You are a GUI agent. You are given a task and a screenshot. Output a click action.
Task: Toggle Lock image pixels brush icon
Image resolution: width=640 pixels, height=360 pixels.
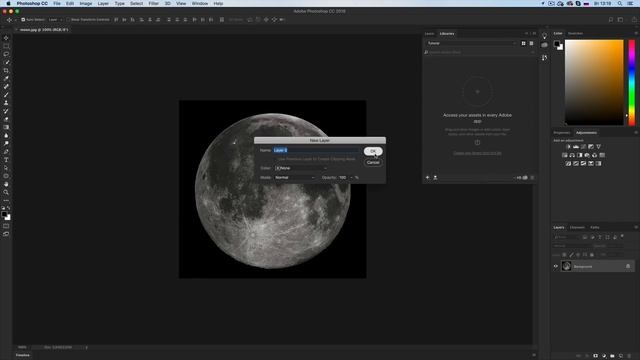571,255
